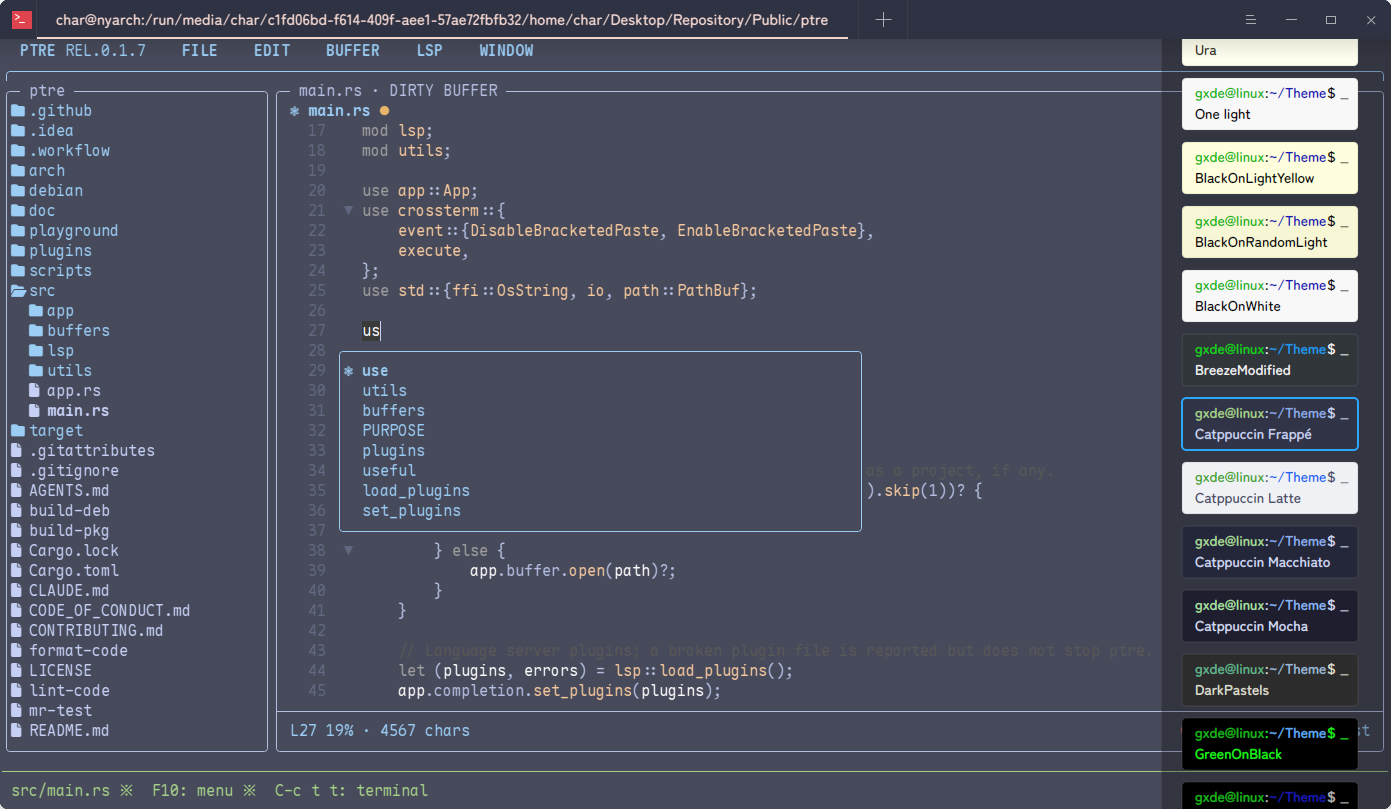Click the red terminal app icon
1391x809 pixels.
click(x=20, y=20)
